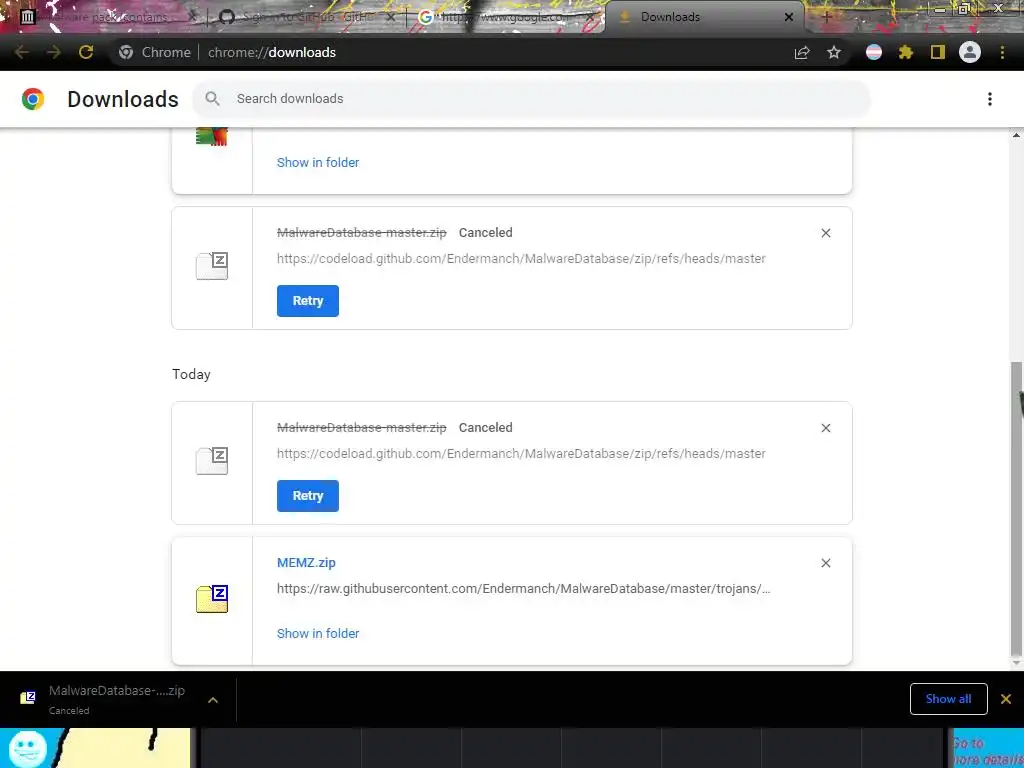
Task: Close the bottom download shelf
Action: point(1006,699)
